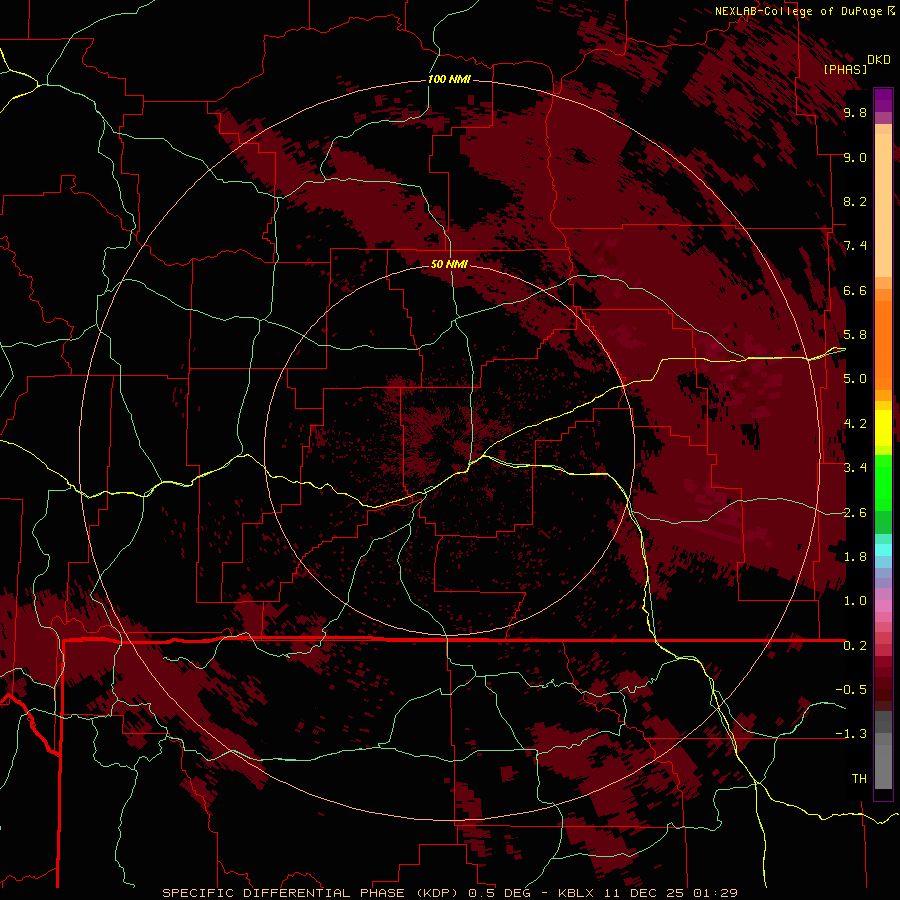The width and height of the screenshot is (900, 900).
Task: Click the cyan band of the color scale
Action: point(883,550)
